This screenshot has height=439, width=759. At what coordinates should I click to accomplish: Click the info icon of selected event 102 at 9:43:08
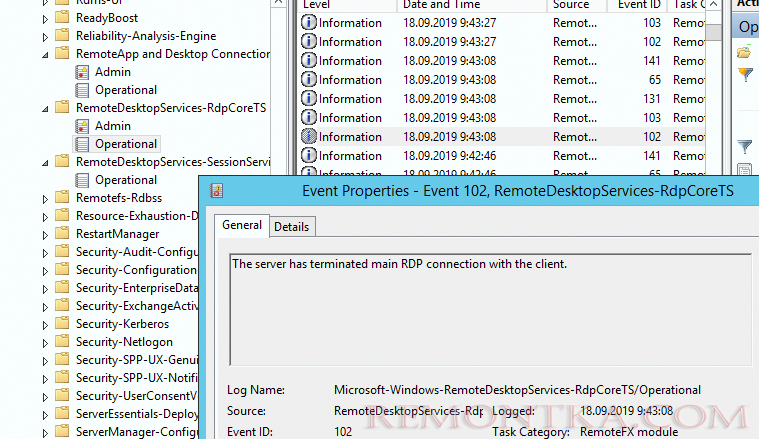(x=309, y=136)
